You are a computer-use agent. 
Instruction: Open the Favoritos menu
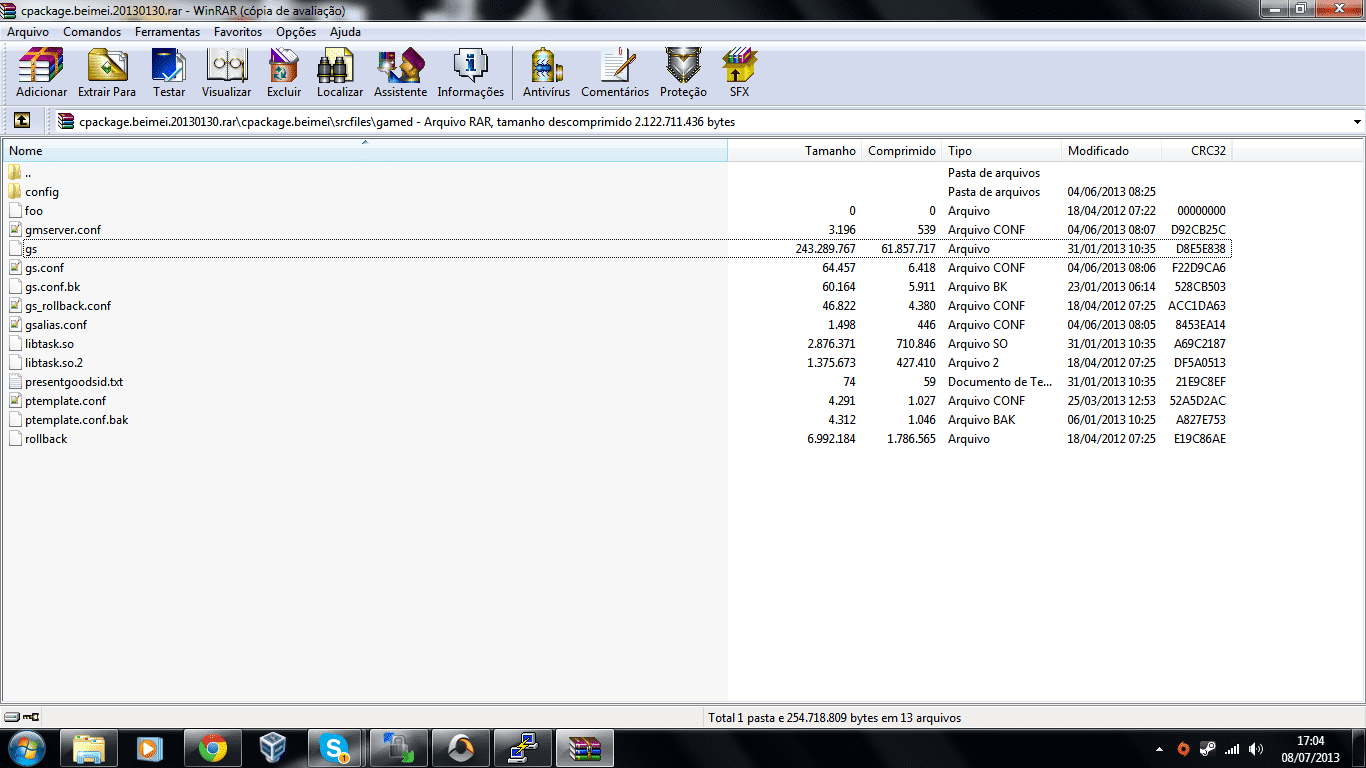(238, 32)
